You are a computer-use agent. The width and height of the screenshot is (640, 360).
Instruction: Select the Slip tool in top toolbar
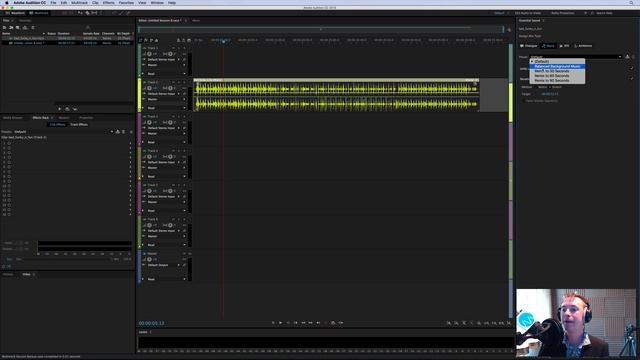[94, 13]
